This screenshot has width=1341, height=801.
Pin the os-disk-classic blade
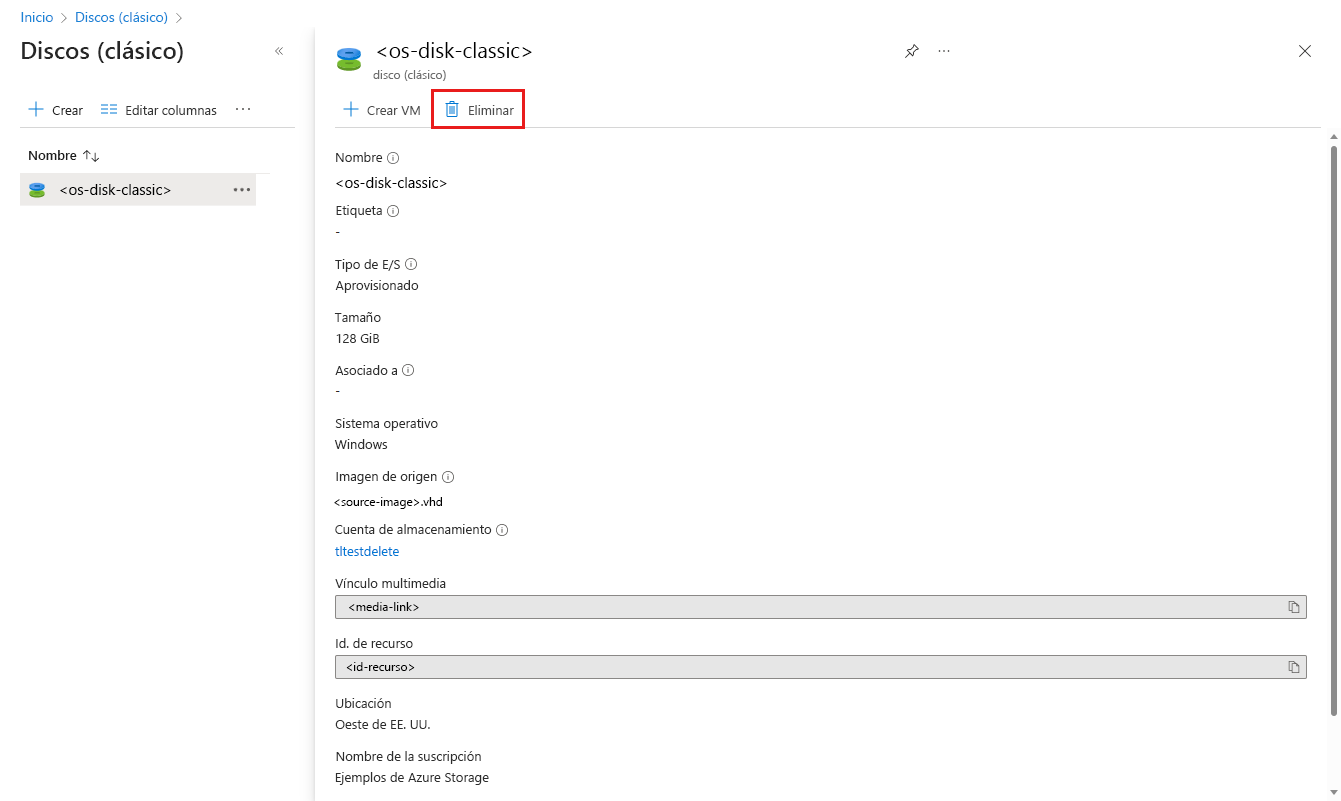[912, 51]
